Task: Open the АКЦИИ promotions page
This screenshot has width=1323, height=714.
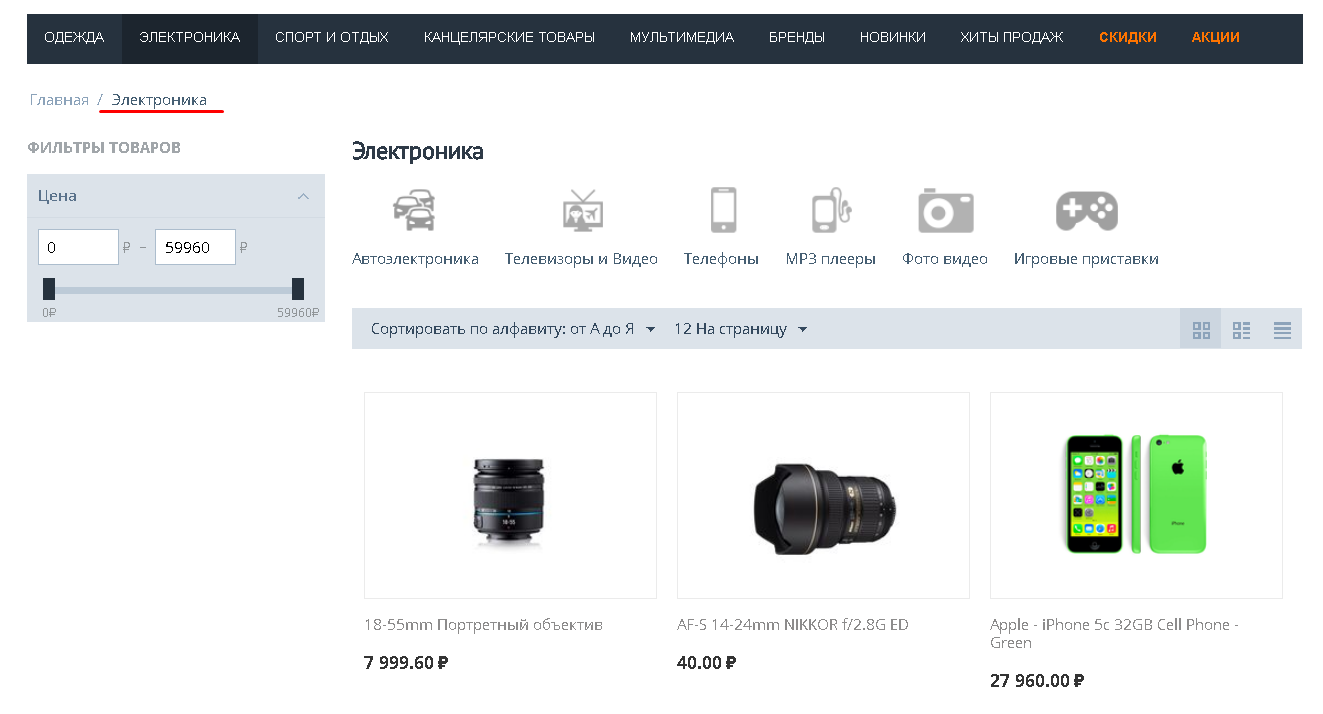Action: (1216, 38)
